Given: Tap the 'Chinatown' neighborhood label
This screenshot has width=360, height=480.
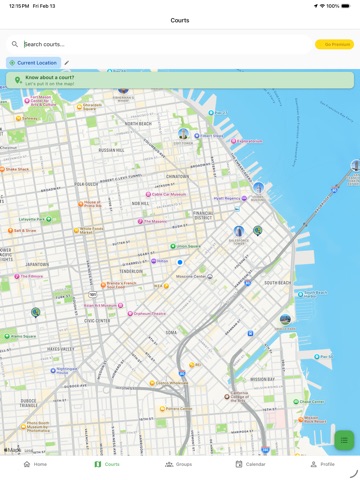Looking at the screenshot, I should pyautogui.click(x=177, y=176).
